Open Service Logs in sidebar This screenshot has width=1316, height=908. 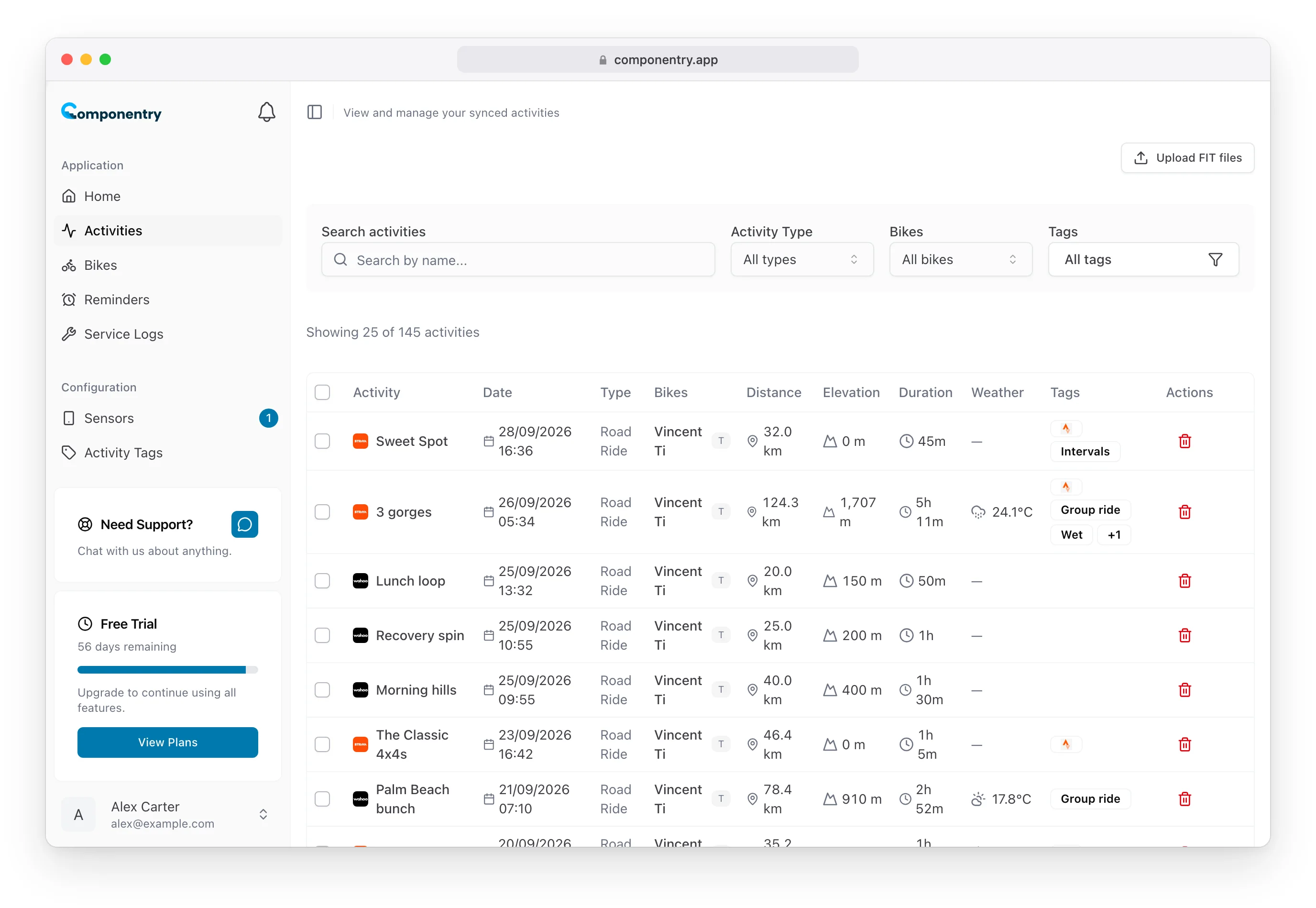[x=168, y=334]
